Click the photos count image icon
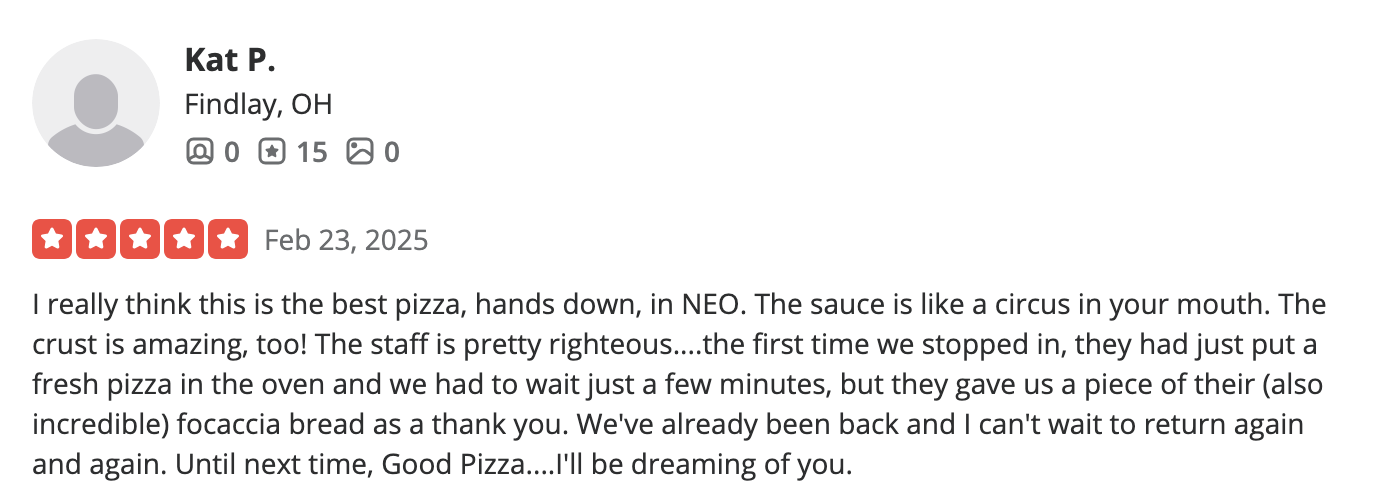The width and height of the screenshot is (1392, 504). point(359,152)
